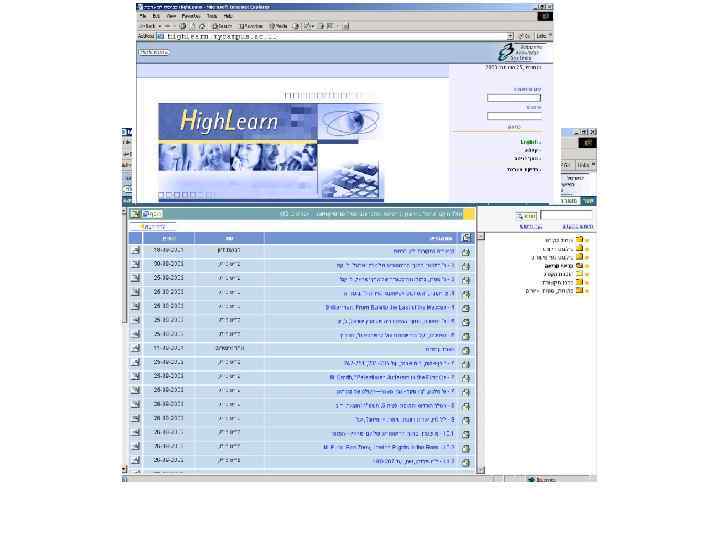Click the left icon in the row dated 11-09-2003
Image resolution: width=720 pixels, height=540 pixels.
point(135,349)
